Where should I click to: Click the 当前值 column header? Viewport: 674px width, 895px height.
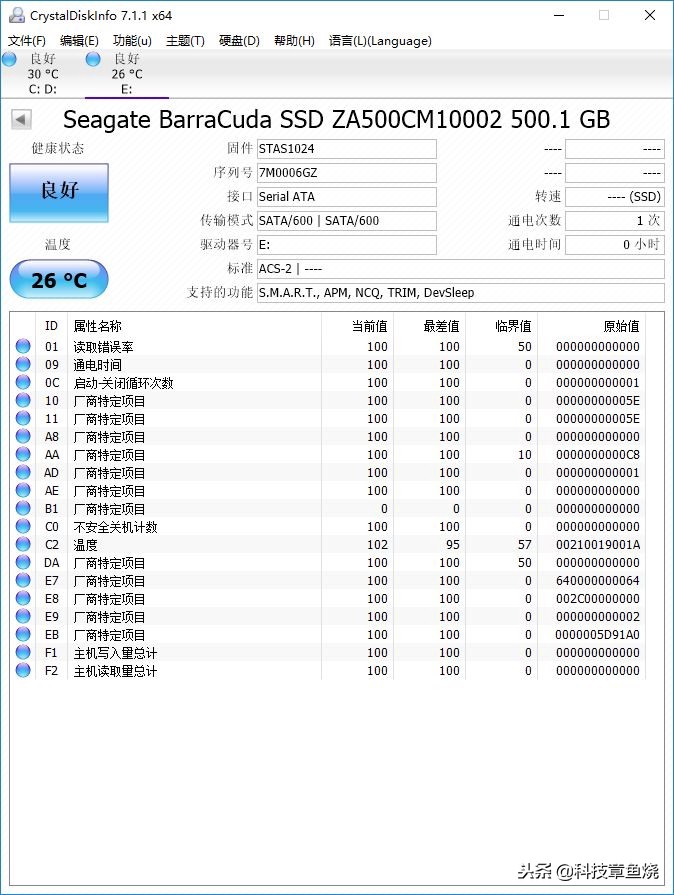coord(357,326)
